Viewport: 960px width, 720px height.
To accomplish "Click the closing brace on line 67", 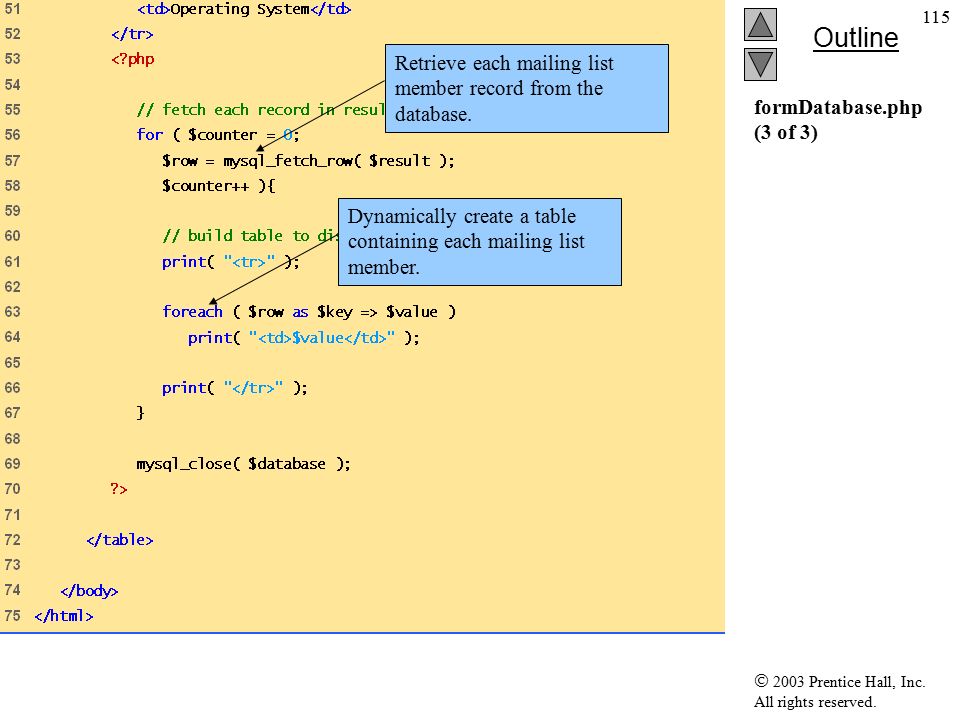I will tap(140, 413).
